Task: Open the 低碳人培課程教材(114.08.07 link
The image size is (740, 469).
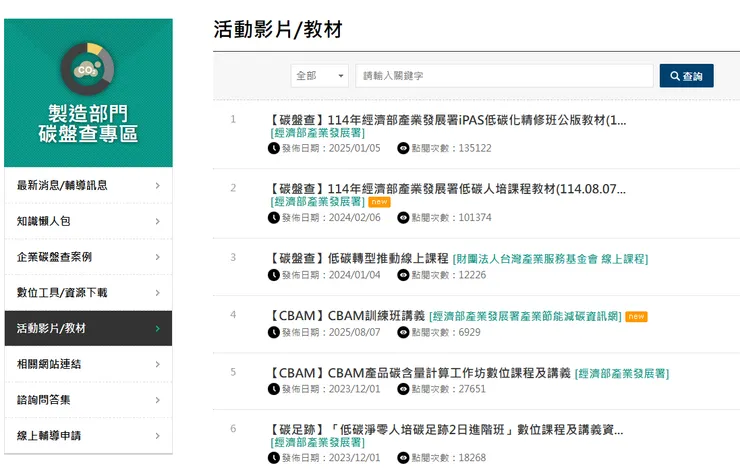Action: point(447,189)
